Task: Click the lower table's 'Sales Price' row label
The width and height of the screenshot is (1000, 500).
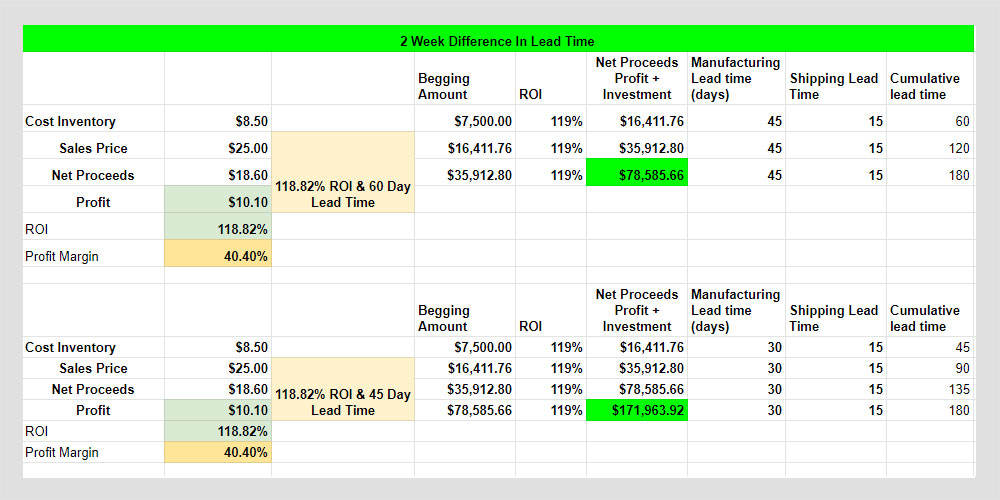Action: [x=93, y=368]
